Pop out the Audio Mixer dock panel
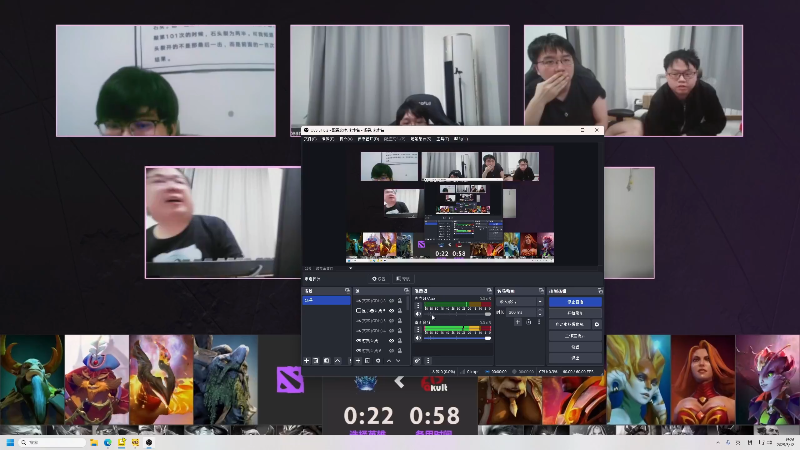 coord(489,291)
